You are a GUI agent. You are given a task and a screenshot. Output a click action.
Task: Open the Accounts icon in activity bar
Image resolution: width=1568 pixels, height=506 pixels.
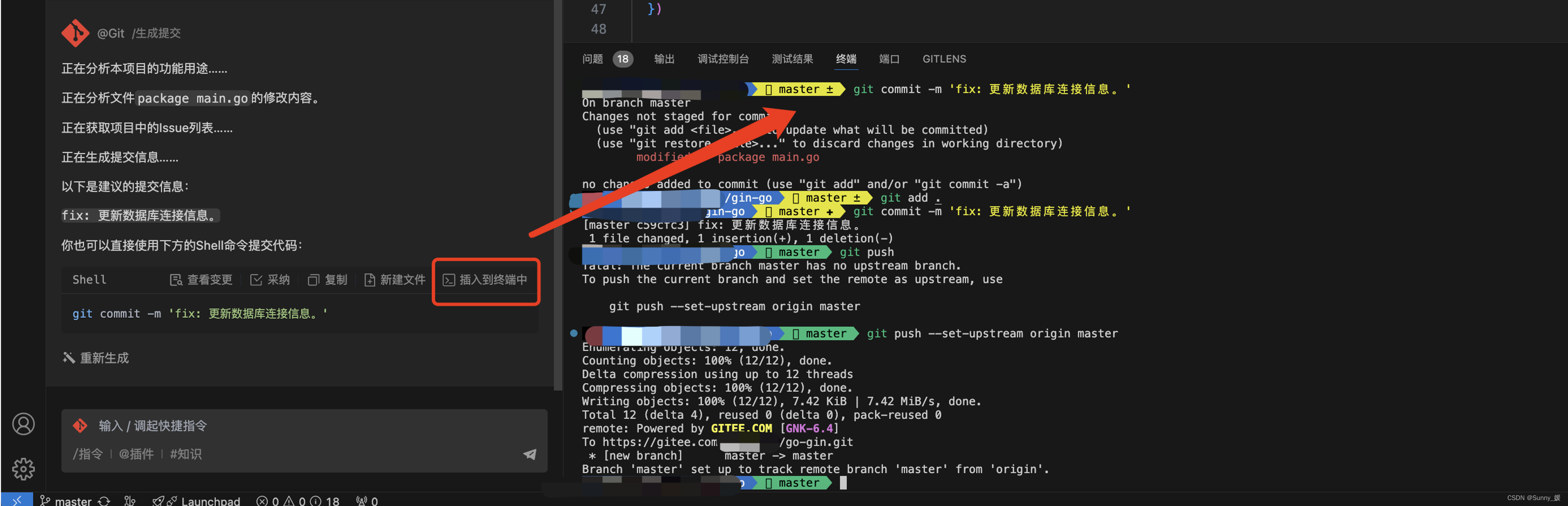click(23, 424)
